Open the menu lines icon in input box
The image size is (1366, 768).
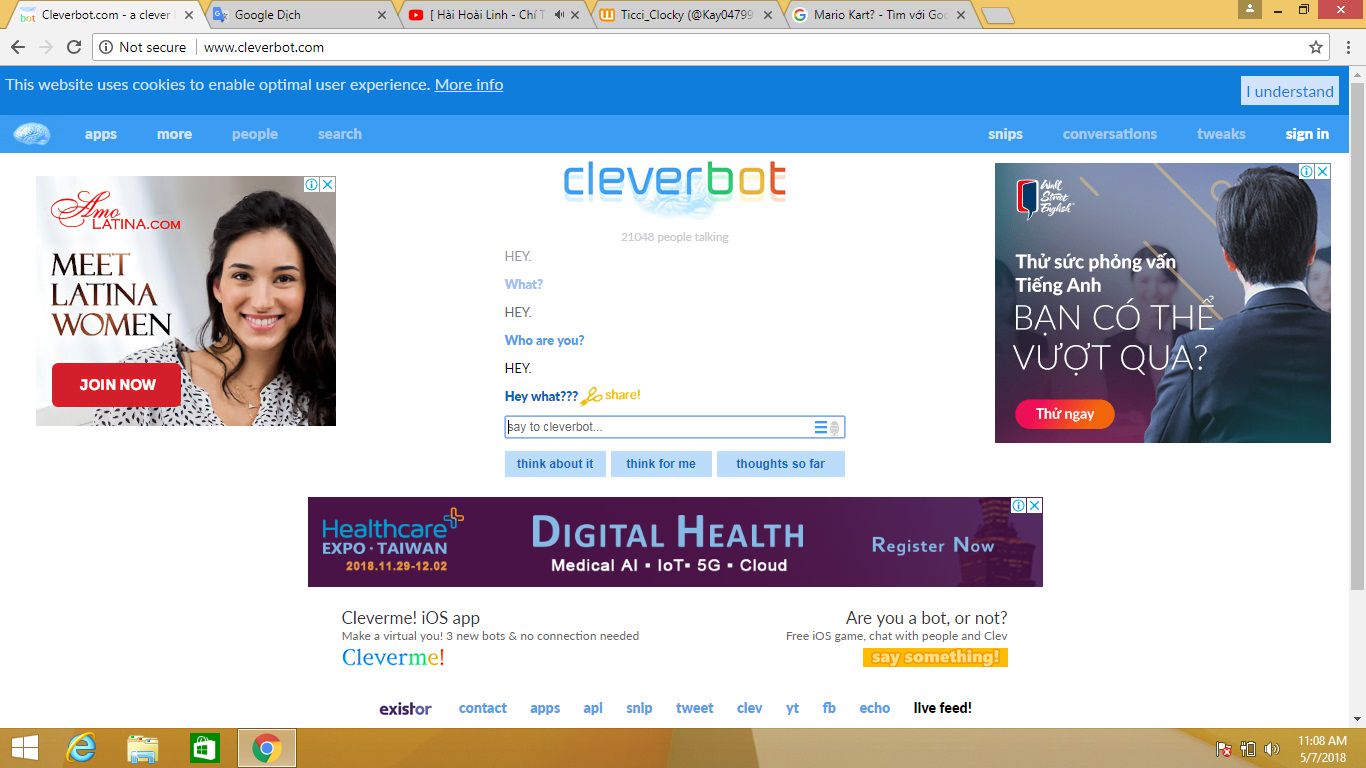pyautogui.click(x=820, y=427)
